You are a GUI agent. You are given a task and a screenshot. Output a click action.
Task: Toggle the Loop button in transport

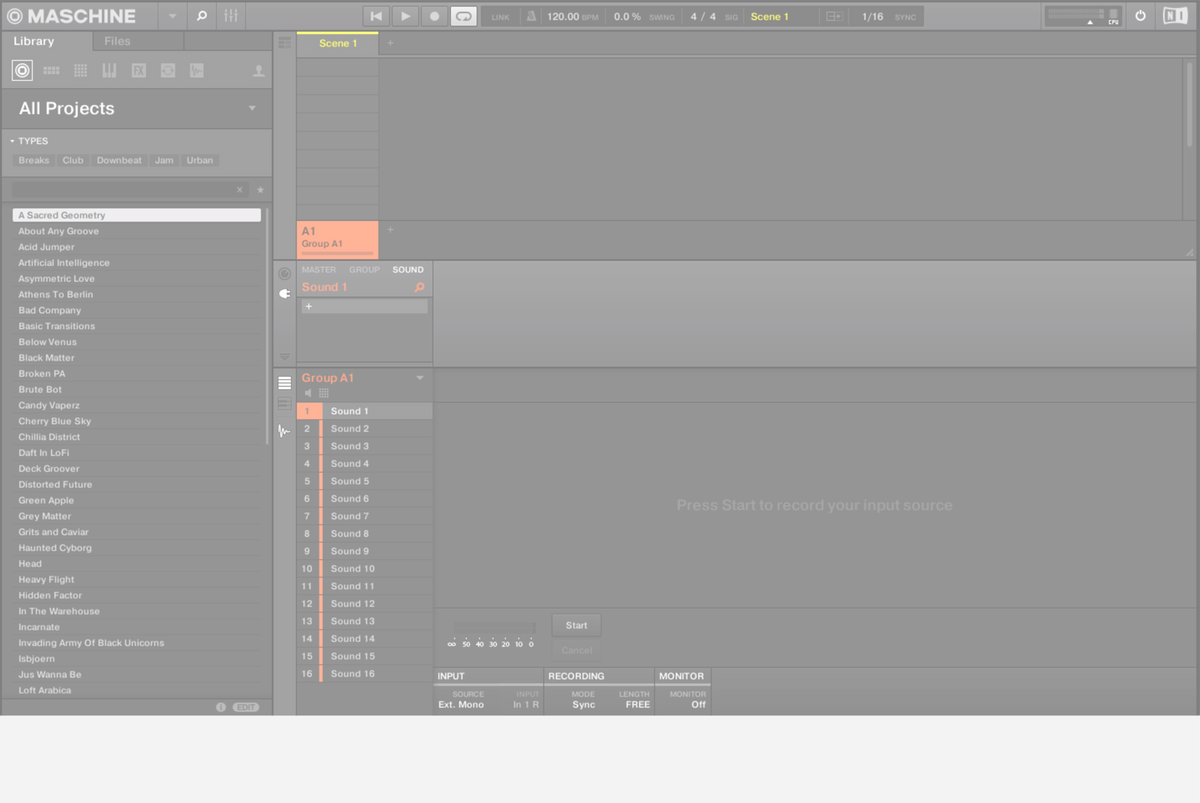coord(463,16)
